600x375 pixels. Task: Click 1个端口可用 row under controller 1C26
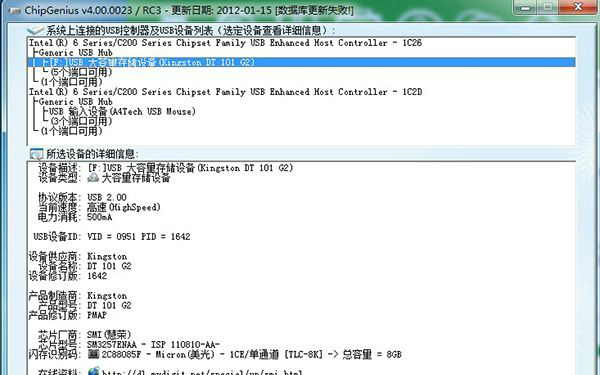click(x=72, y=82)
